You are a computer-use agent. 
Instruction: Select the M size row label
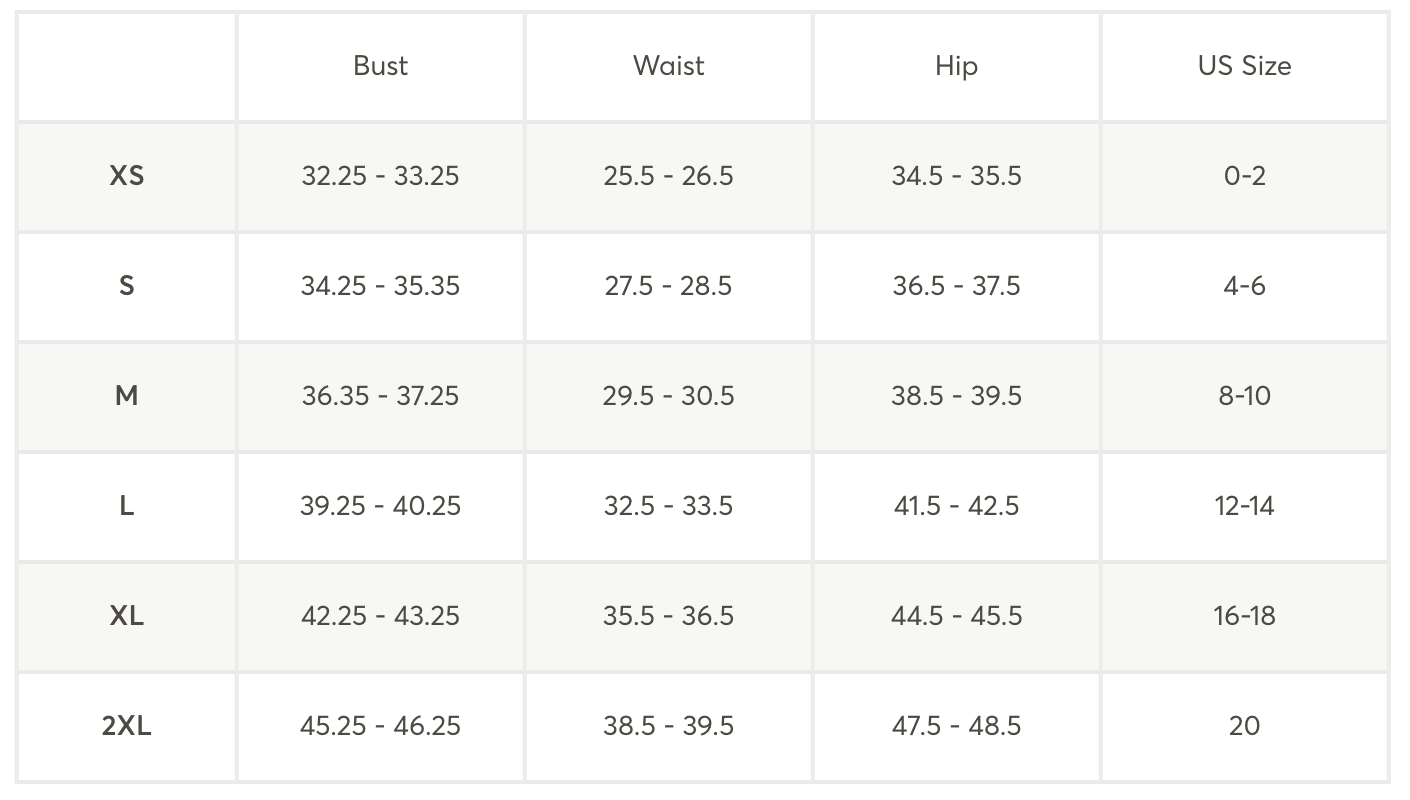[x=127, y=396]
